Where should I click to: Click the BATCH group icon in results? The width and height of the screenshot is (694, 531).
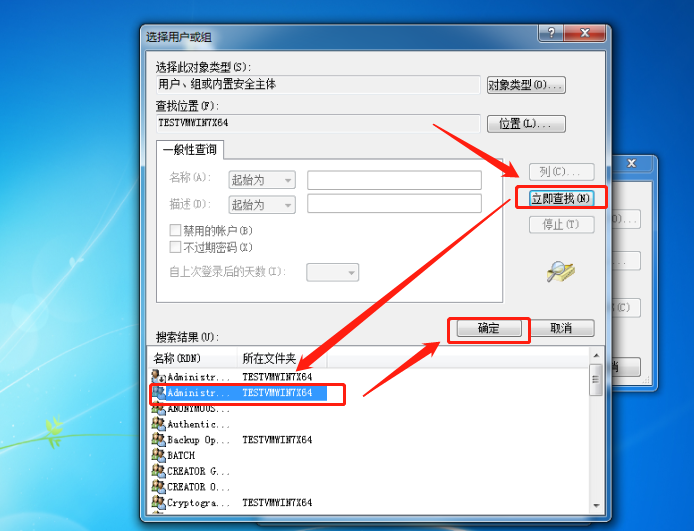tap(158, 455)
